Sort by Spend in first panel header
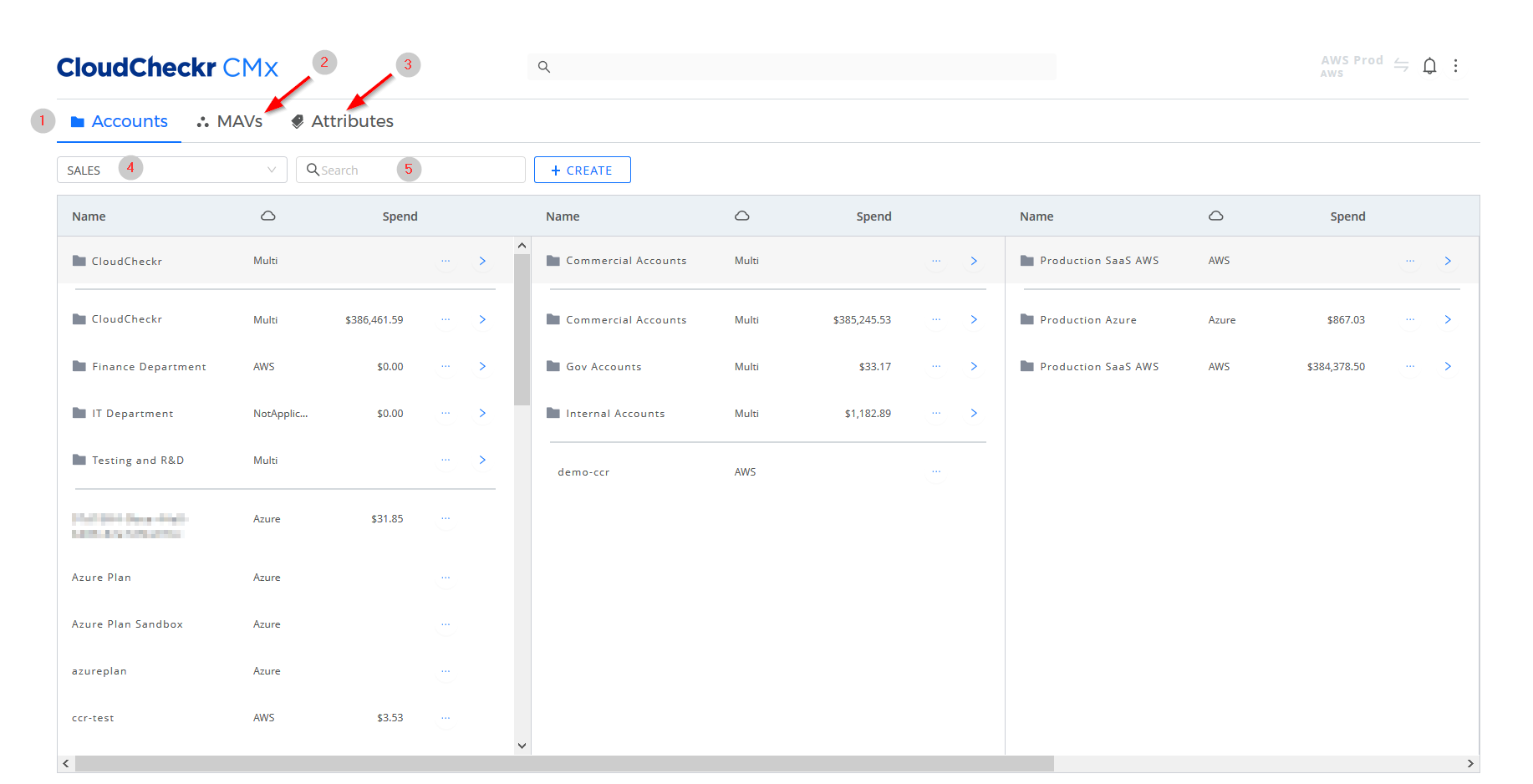Viewport: 1533px width, 784px height. (400, 216)
